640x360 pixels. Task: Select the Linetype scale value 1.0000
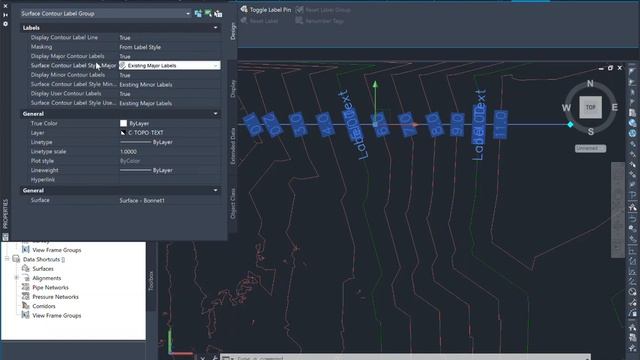[128, 151]
